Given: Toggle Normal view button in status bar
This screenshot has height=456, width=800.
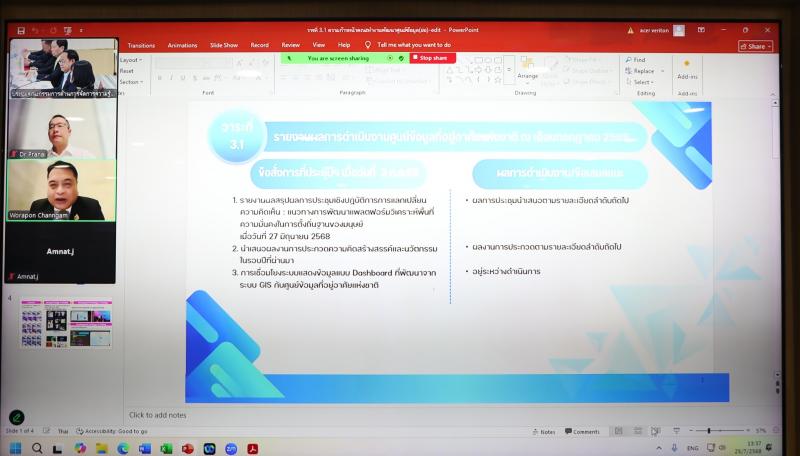Looking at the screenshot, I should [x=618, y=432].
